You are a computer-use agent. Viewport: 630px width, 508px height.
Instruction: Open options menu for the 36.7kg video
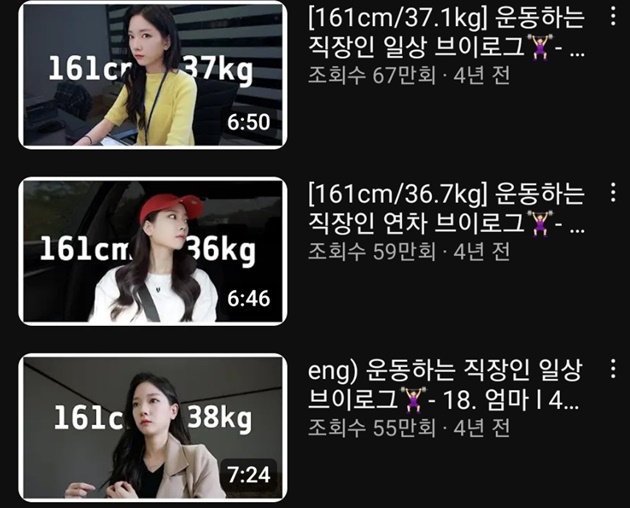[613, 192]
